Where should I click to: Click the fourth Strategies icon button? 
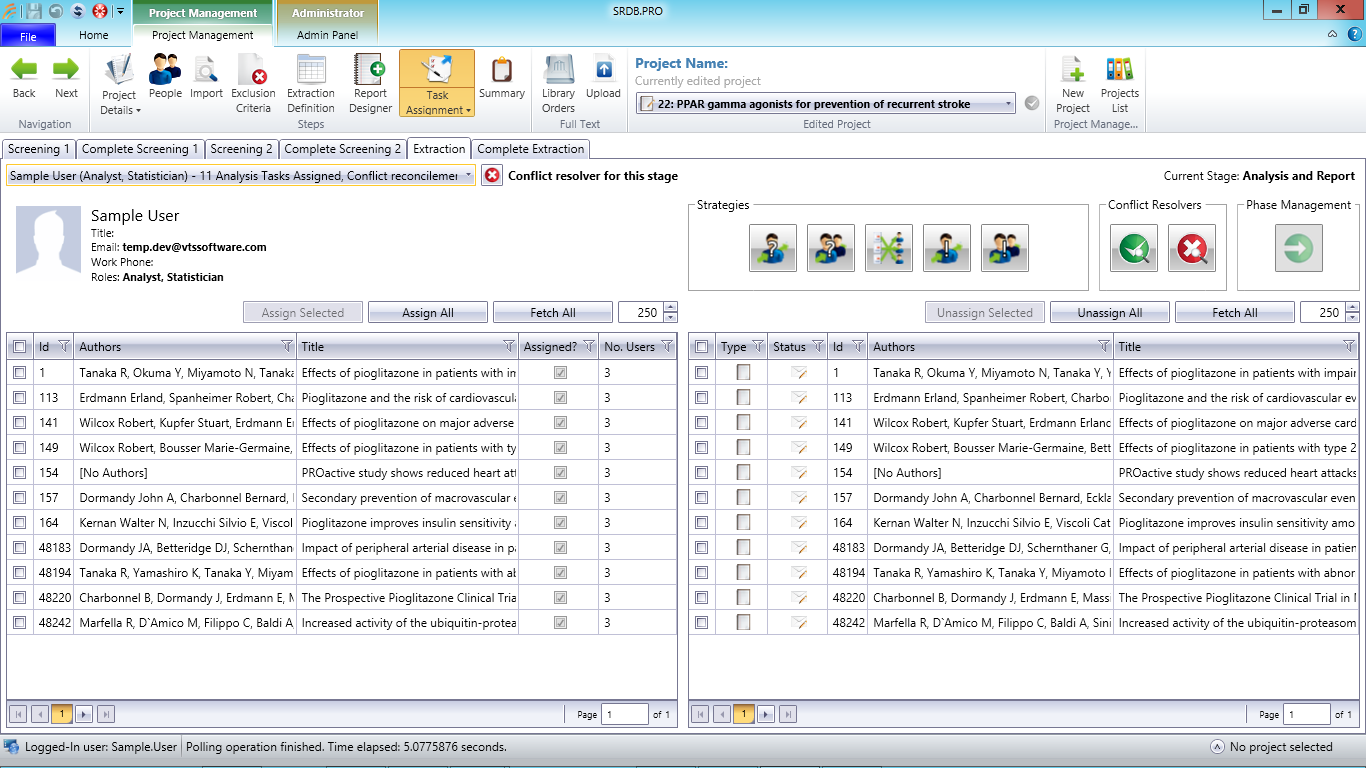[x=947, y=248]
